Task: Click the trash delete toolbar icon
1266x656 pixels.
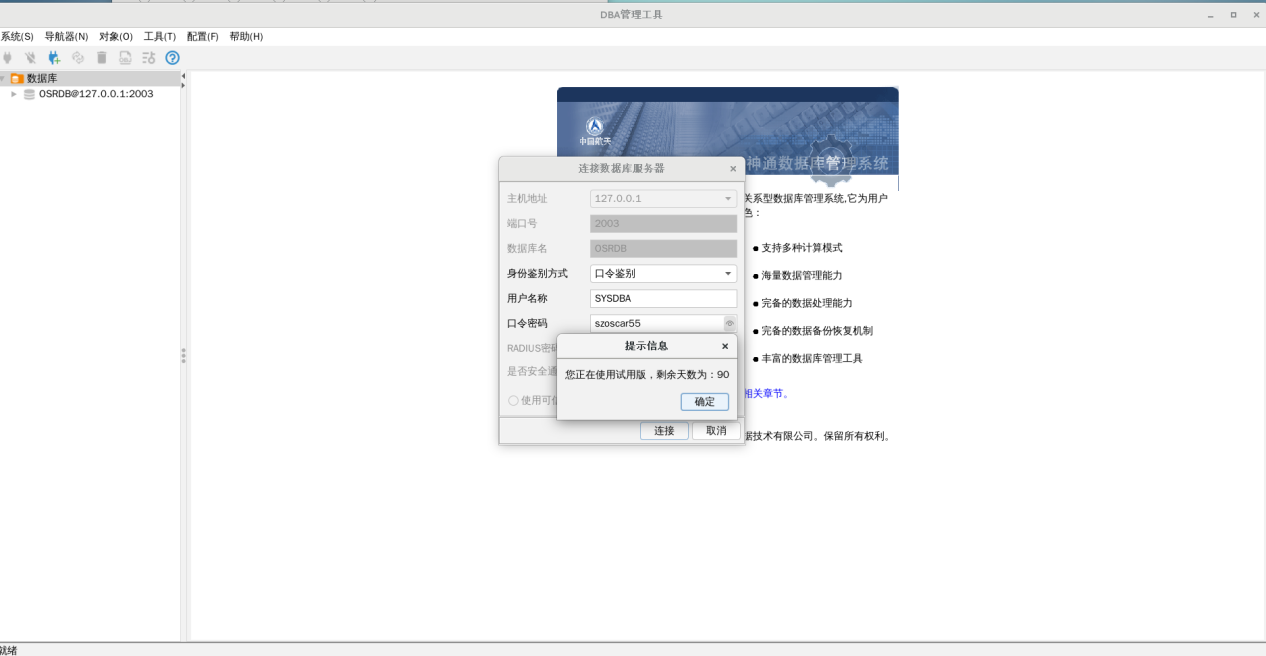Action: click(101, 58)
